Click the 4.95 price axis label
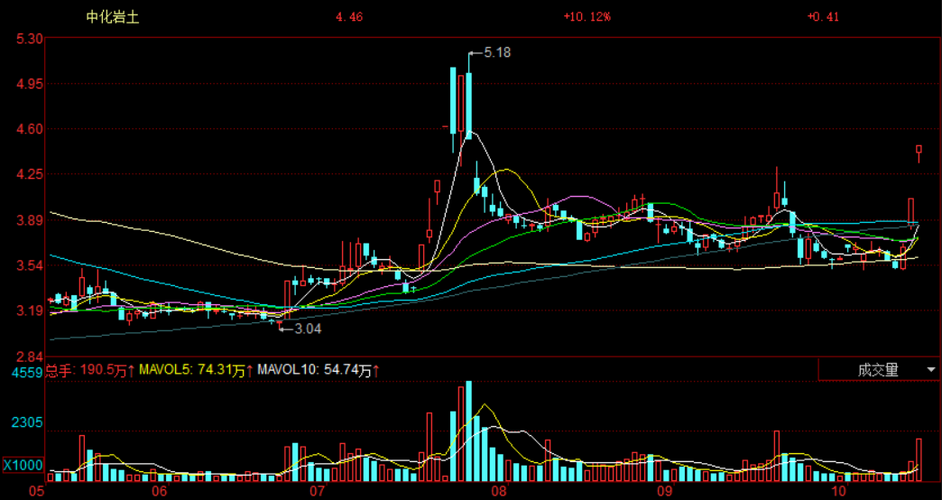This screenshot has height=500, width=942. pos(28,84)
